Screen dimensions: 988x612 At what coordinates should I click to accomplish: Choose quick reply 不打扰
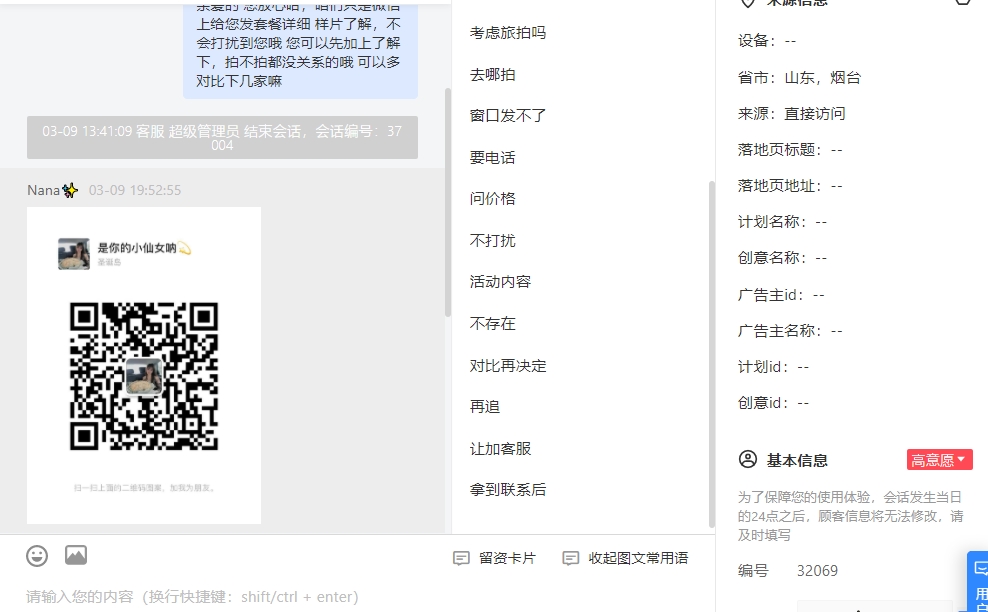click(493, 241)
